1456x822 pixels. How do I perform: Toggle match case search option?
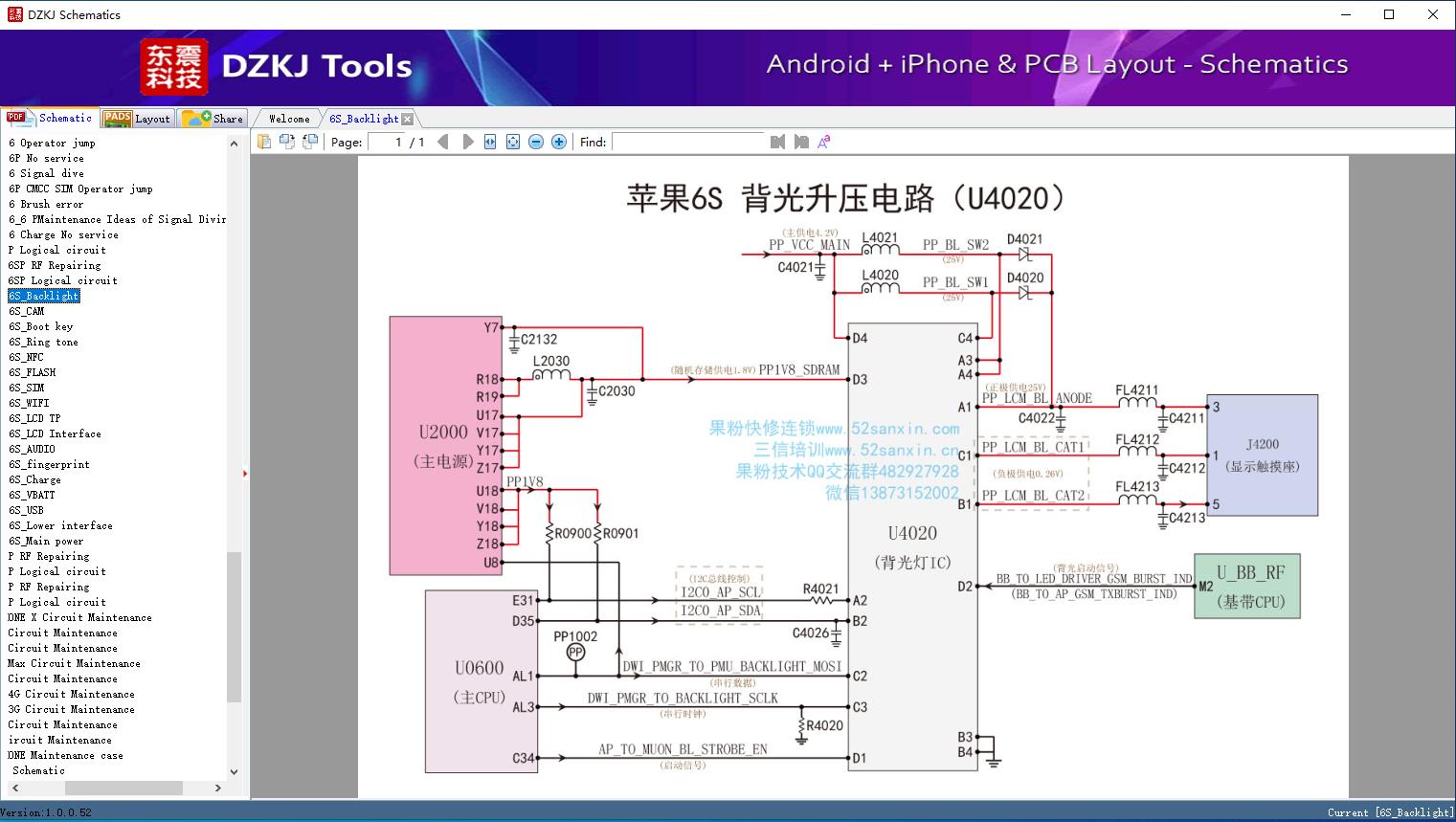point(824,142)
